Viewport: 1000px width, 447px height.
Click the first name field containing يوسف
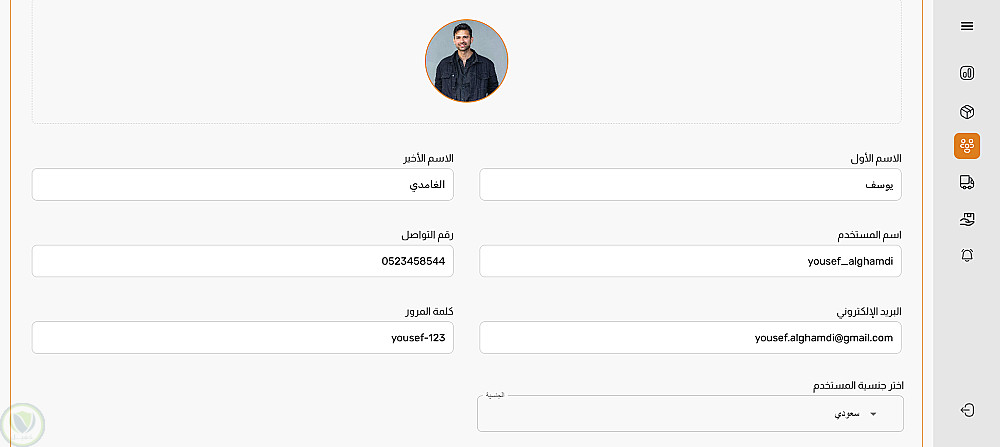pyautogui.click(x=690, y=185)
